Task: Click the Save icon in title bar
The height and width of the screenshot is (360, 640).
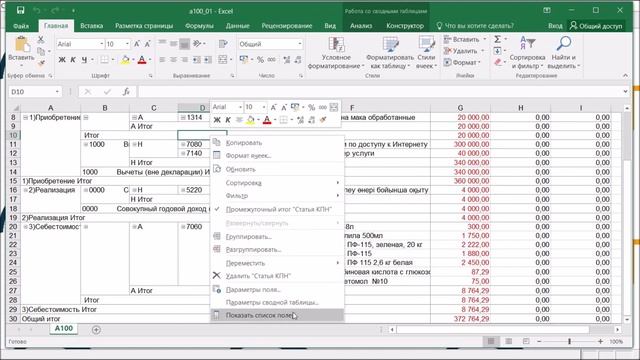Action: 20,11
